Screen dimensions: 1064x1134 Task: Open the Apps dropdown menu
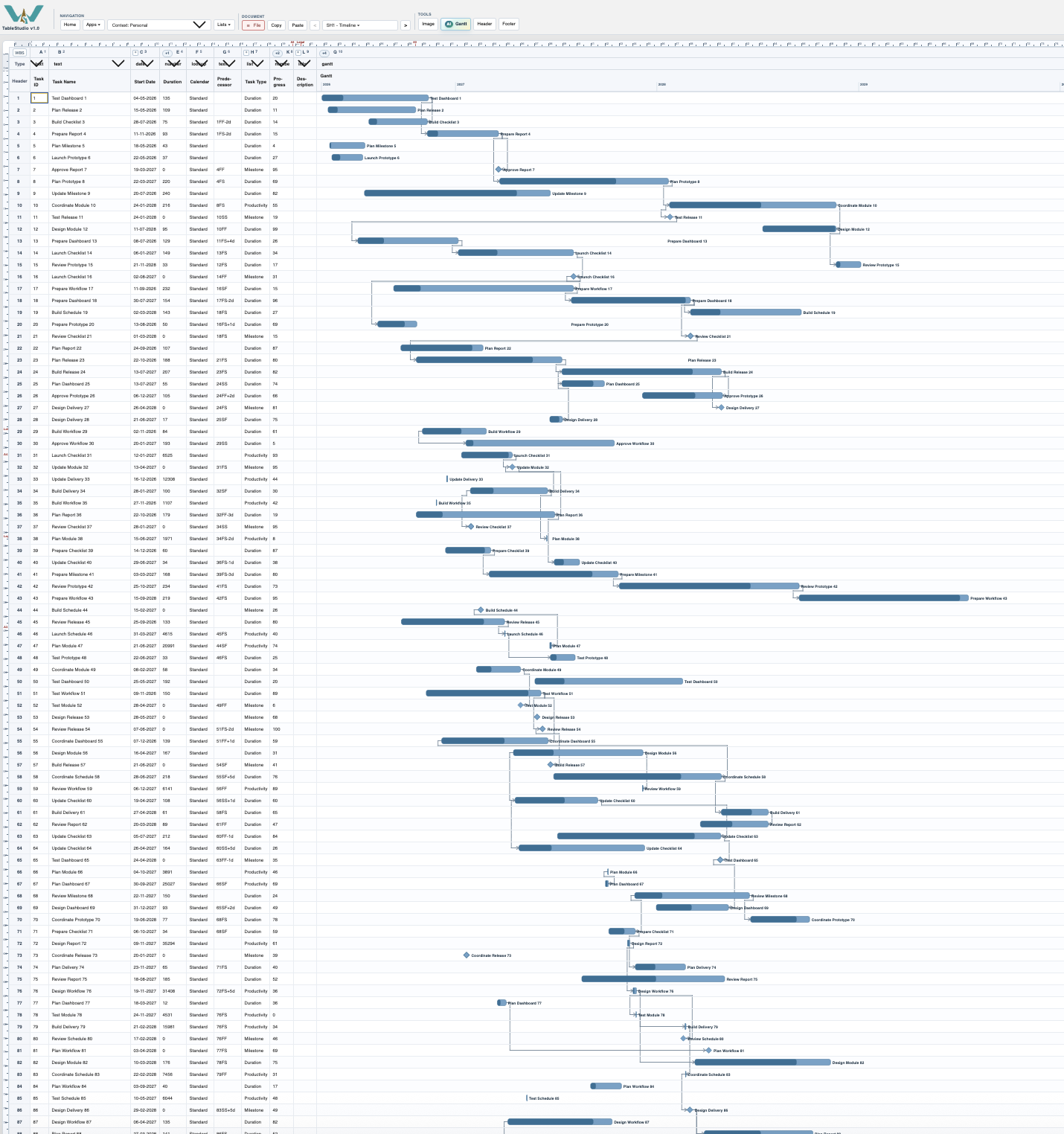tap(92, 25)
